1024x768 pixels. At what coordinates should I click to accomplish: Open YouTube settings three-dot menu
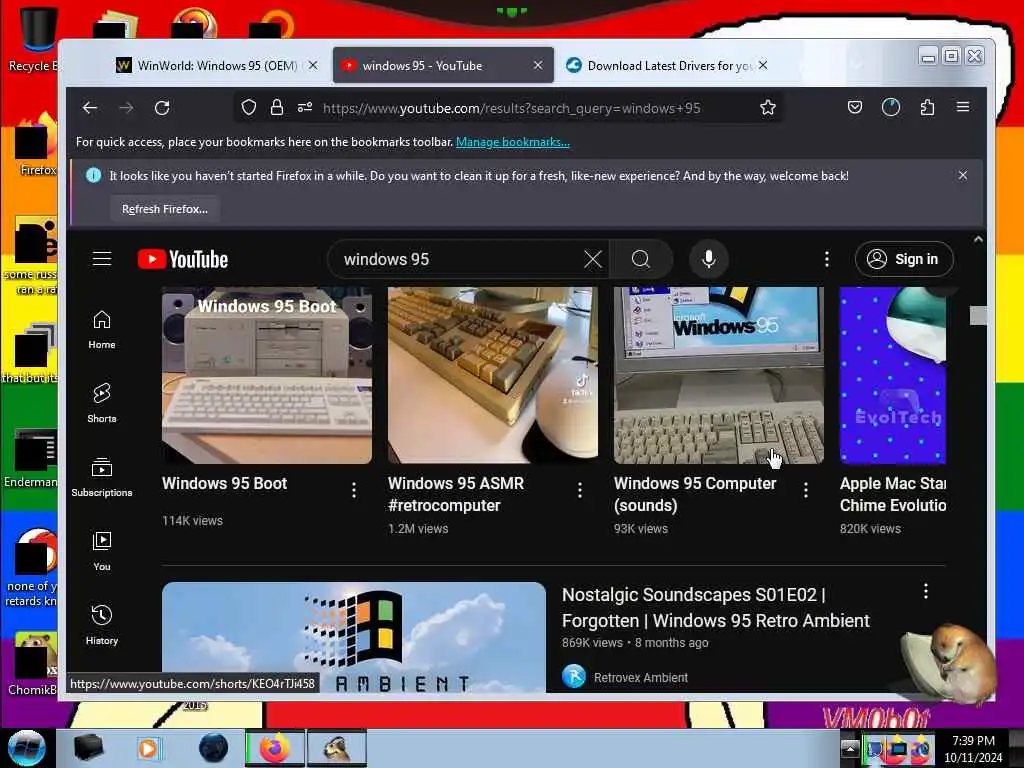[x=827, y=259]
